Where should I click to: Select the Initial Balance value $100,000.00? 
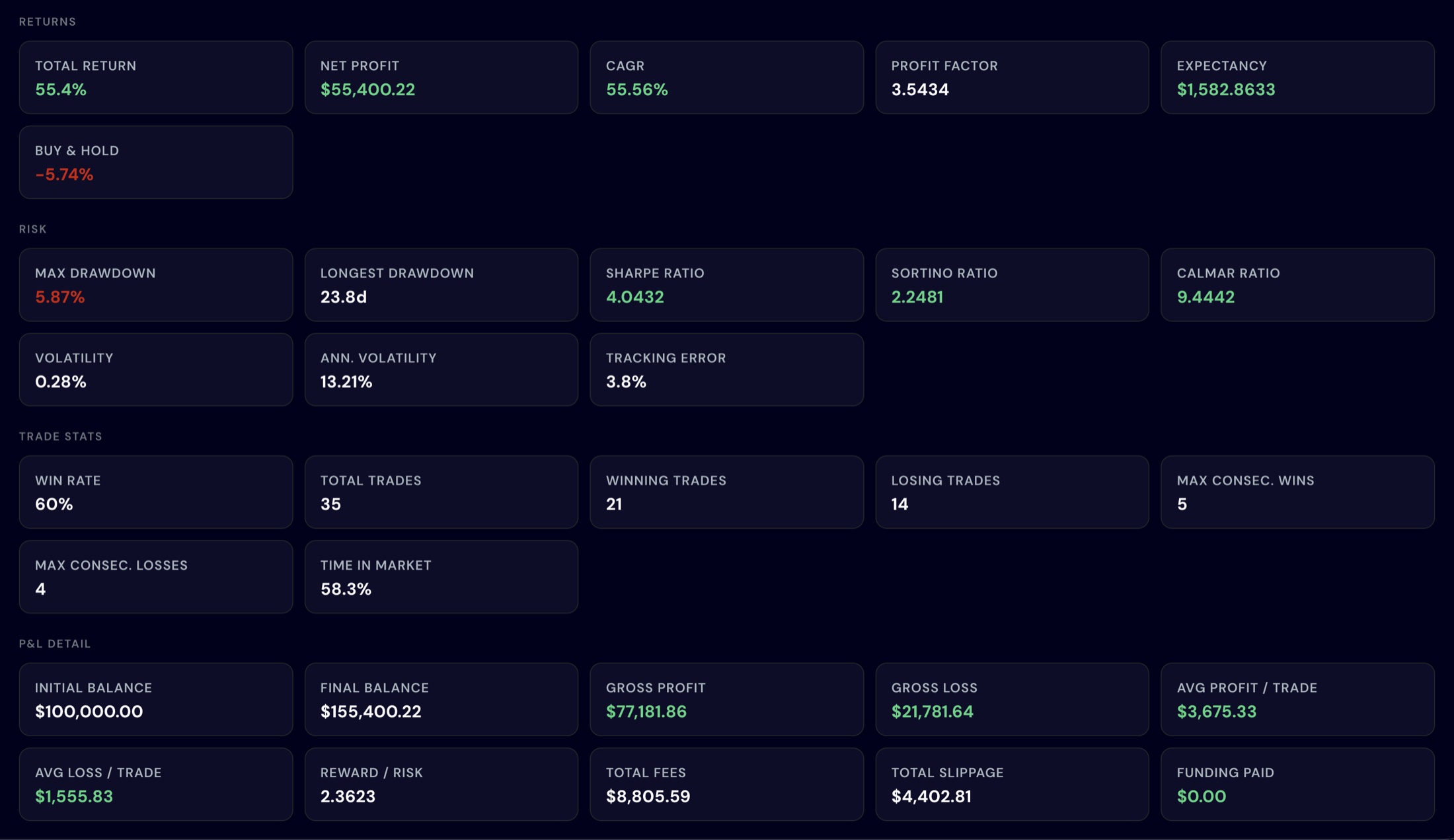pos(89,712)
